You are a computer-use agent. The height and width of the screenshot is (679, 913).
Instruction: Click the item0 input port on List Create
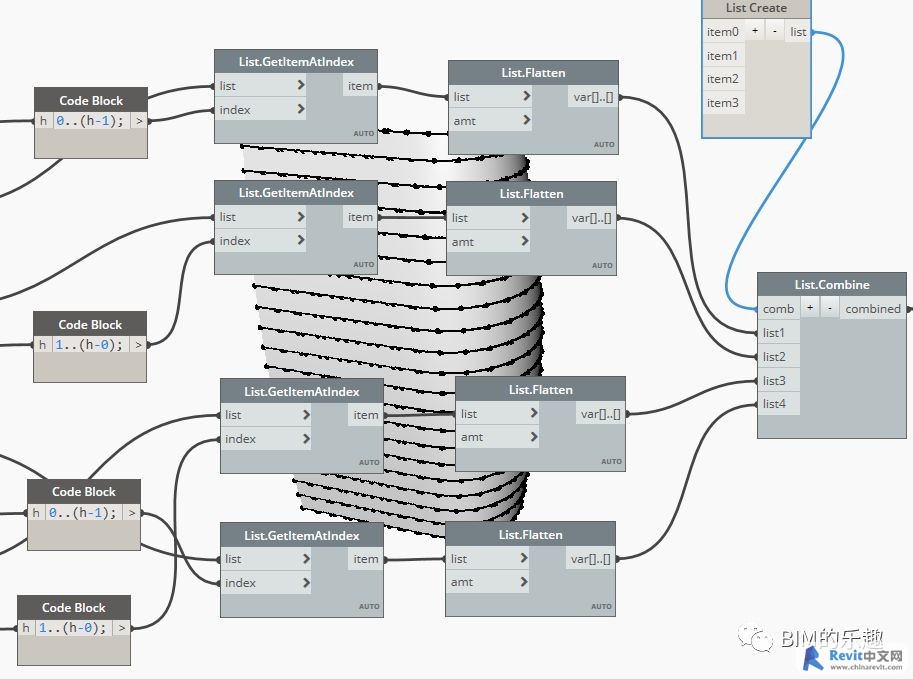(722, 32)
